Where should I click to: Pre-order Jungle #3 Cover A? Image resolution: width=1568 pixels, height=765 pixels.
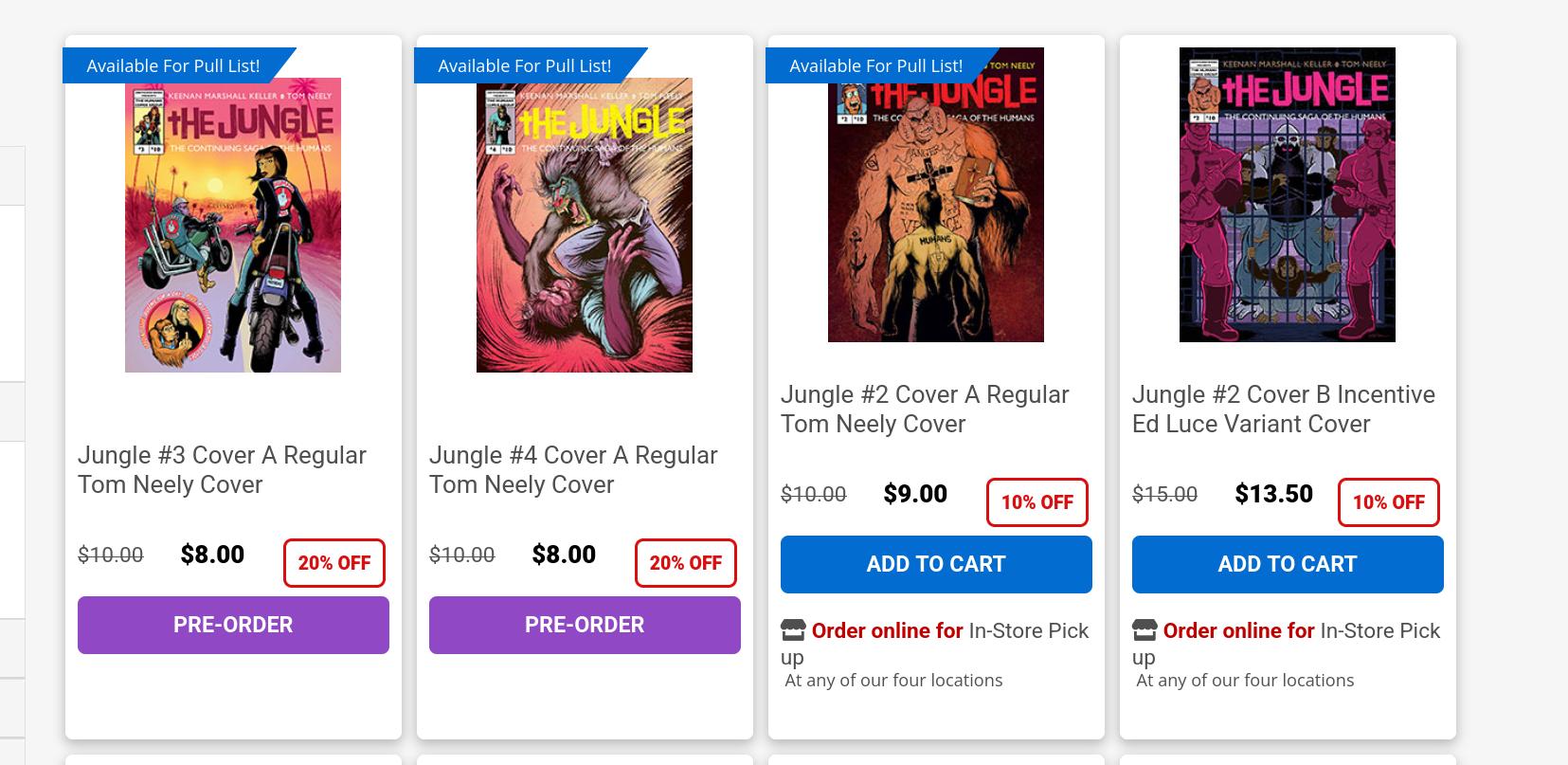(x=233, y=625)
